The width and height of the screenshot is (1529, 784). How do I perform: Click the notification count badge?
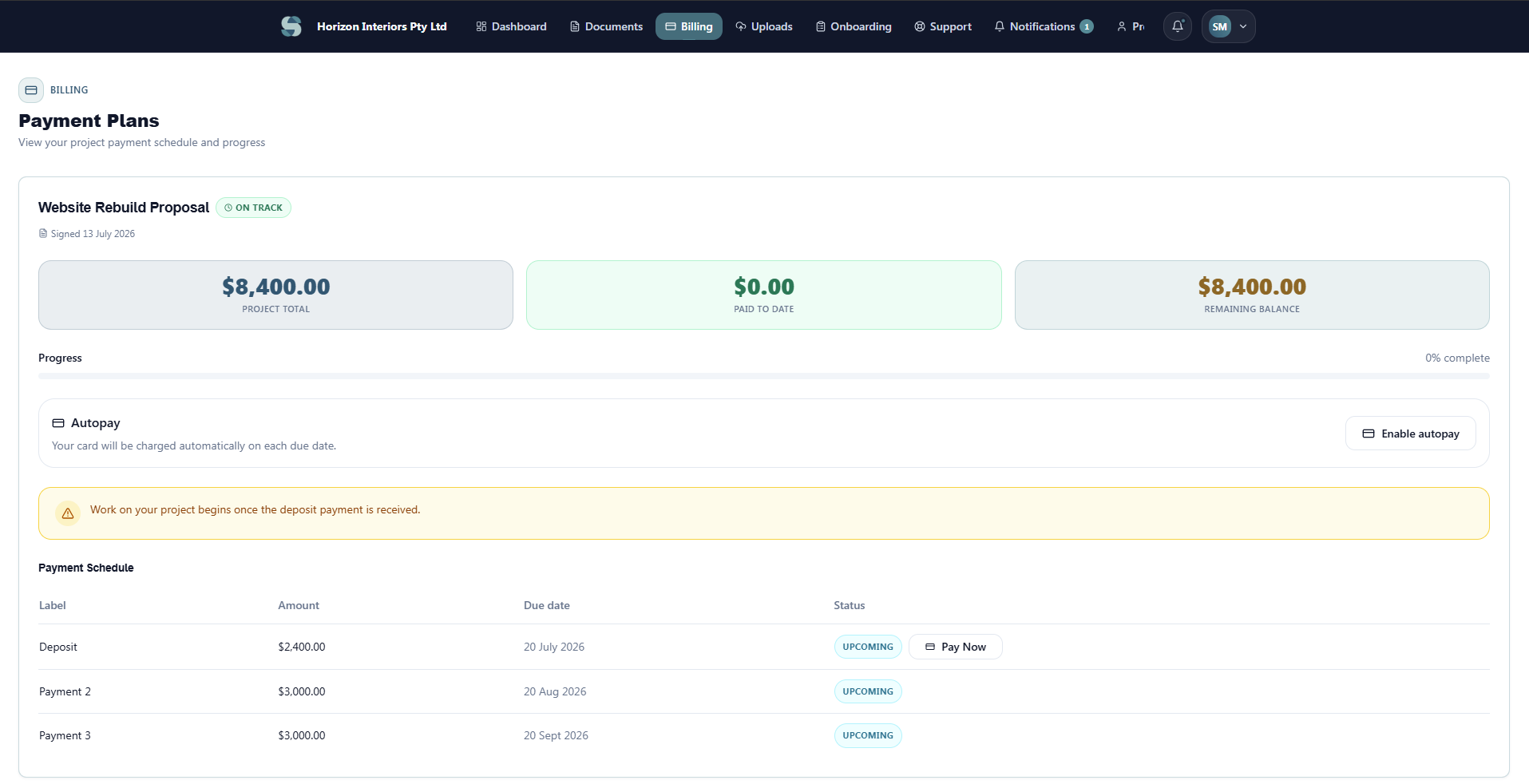1086,26
